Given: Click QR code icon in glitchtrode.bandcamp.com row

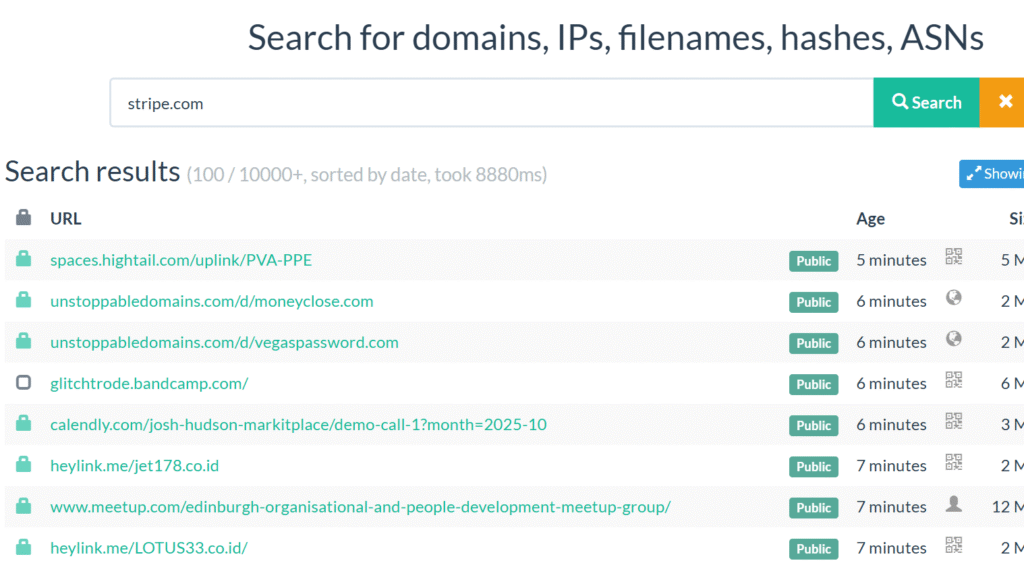Looking at the screenshot, I should coord(954,380).
